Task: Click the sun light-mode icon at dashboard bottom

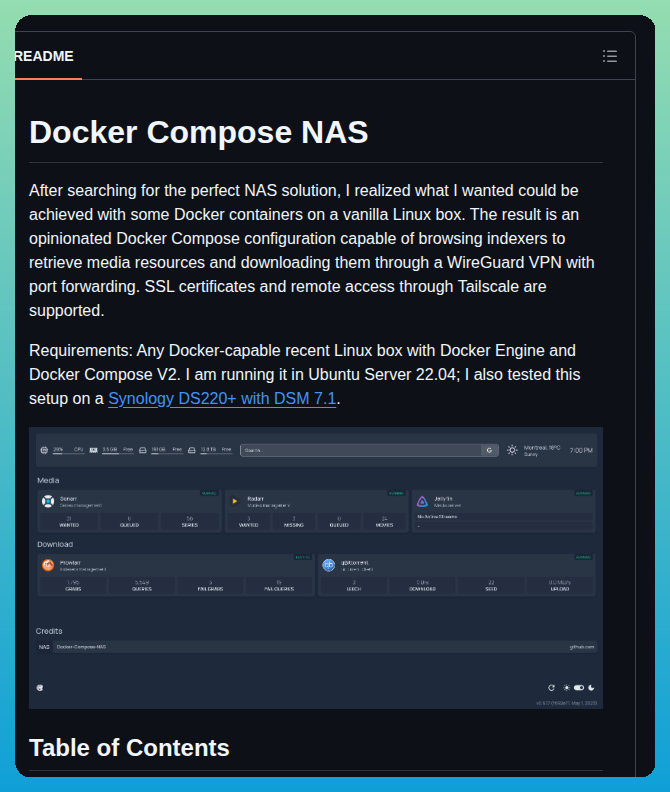Action: [x=566, y=687]
